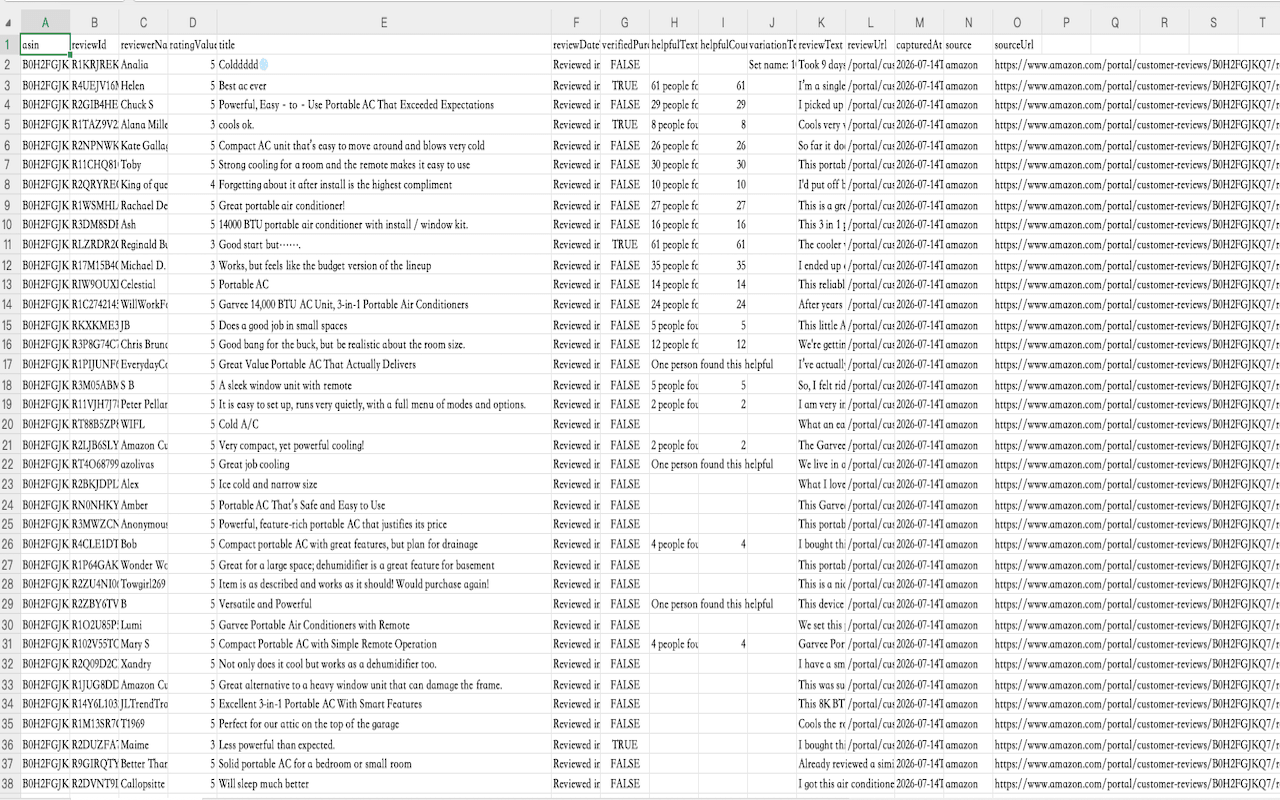Image resolution: width=1280 pixels, height=800 pixels.
Task: Select column A header
Action: point(45,22)
